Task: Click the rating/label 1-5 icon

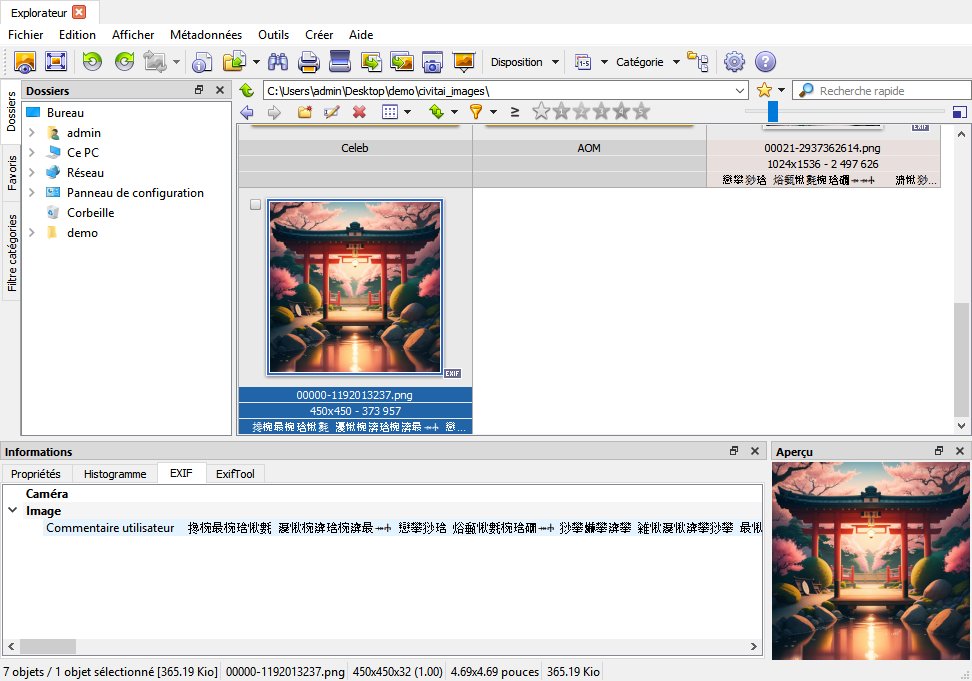Action: tap(583, 62)
